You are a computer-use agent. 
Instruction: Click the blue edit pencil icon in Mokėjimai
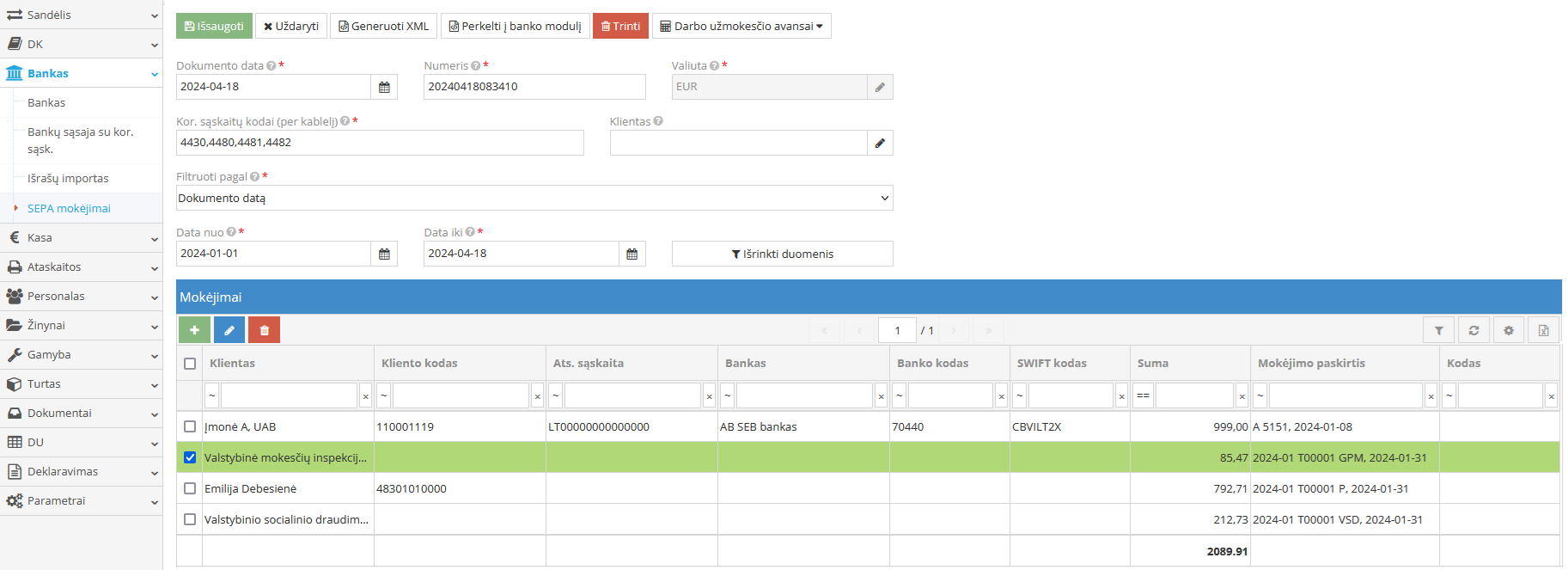point(229,330)
